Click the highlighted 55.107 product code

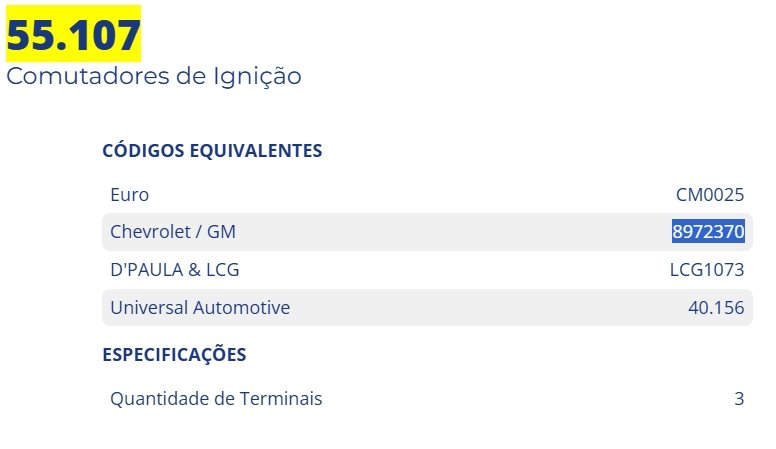click(73, 34)
